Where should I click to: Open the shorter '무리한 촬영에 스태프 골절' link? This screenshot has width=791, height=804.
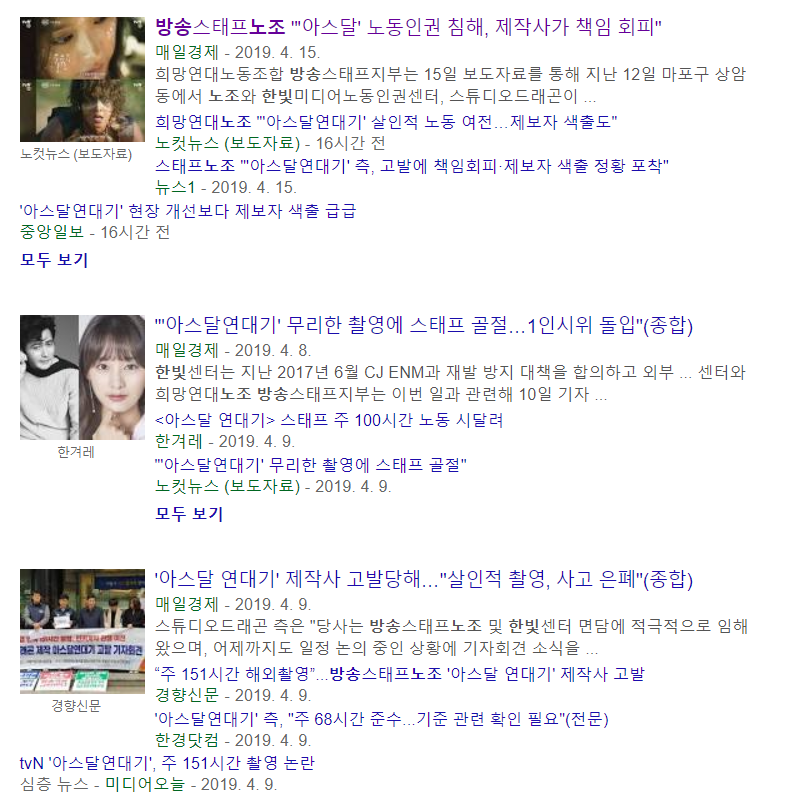click(x=311, y=465)
